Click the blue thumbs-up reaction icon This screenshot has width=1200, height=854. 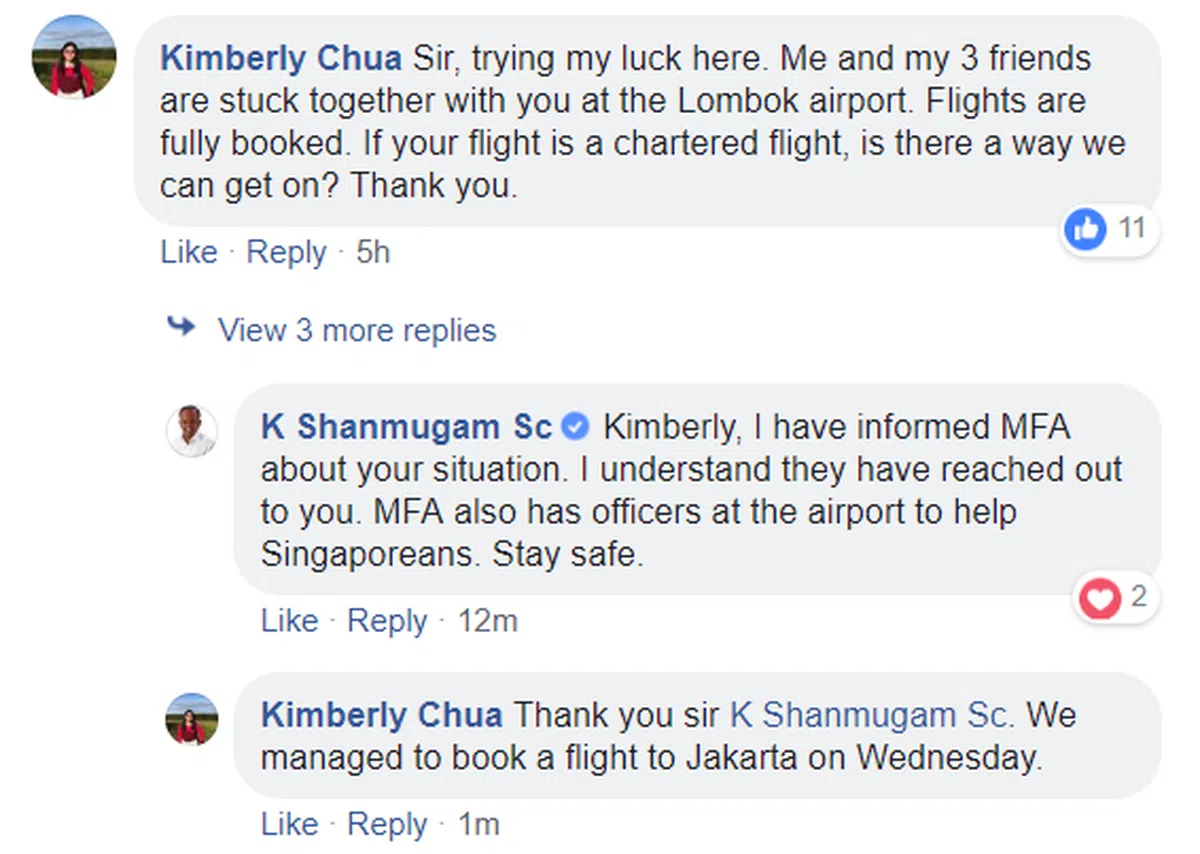1086,230
